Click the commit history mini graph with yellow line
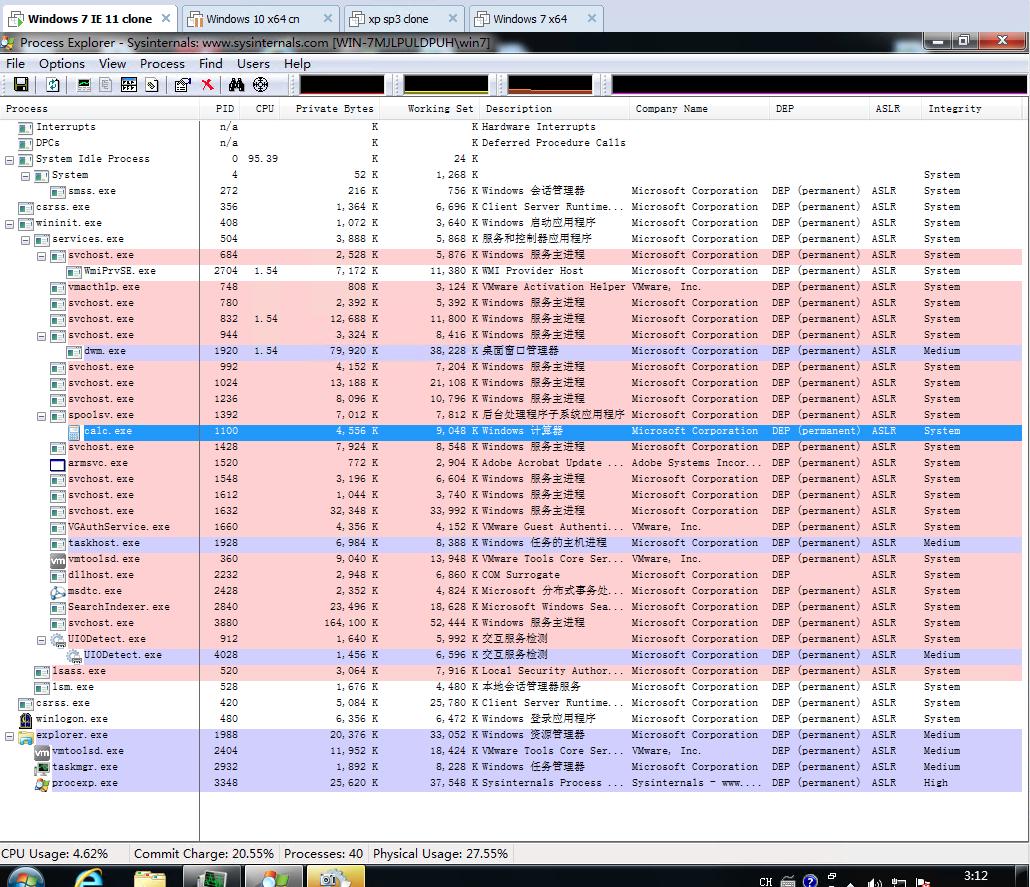Viewport: 1030px width, 887px height. pyautogui.click(x=446, y=85)
